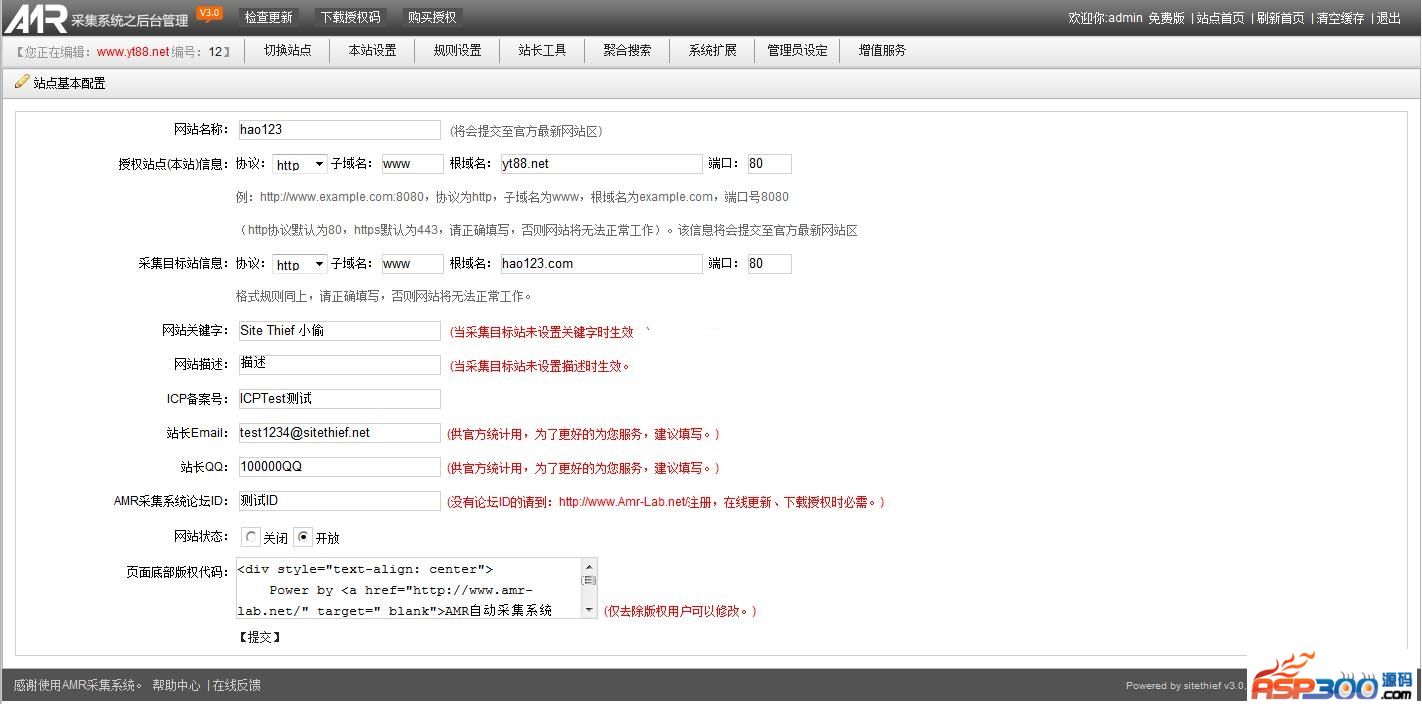Click the 网站名称 input field
Screen dimensions: 1422x704
tap(339, 130)
